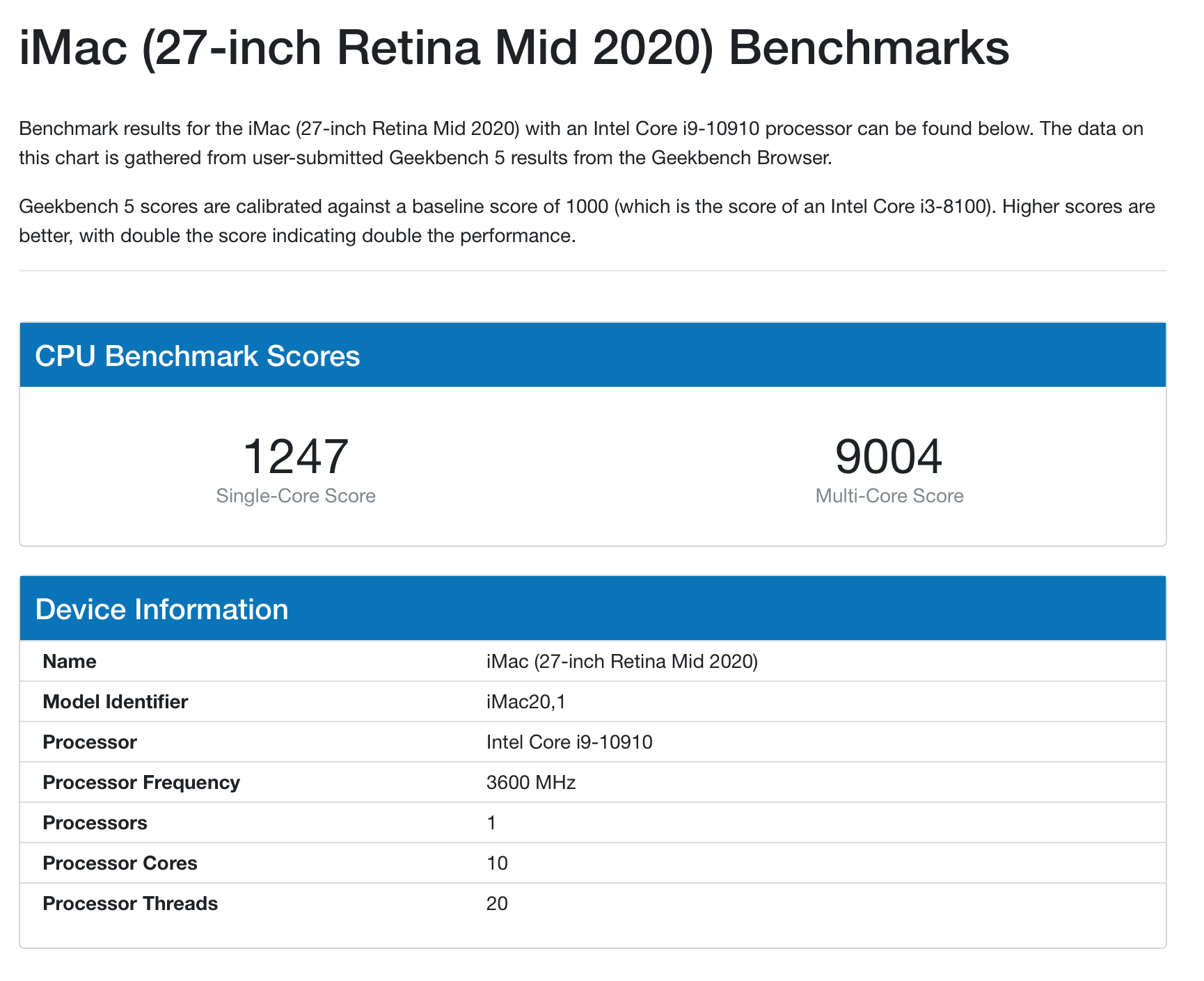The height and width of the screenshot is (981, 1204).
Task: Click the model identifier value "iMac20,1"
Action: click(526, 701)
